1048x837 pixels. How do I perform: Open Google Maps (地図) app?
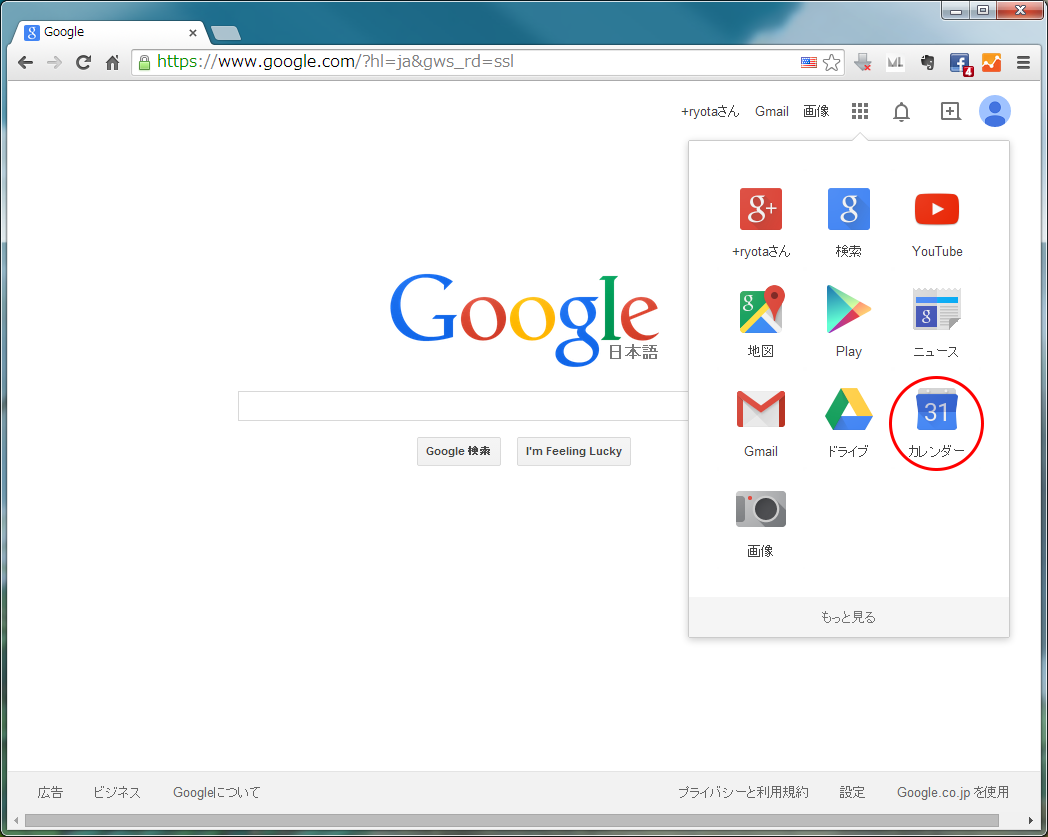pos(761,309)
